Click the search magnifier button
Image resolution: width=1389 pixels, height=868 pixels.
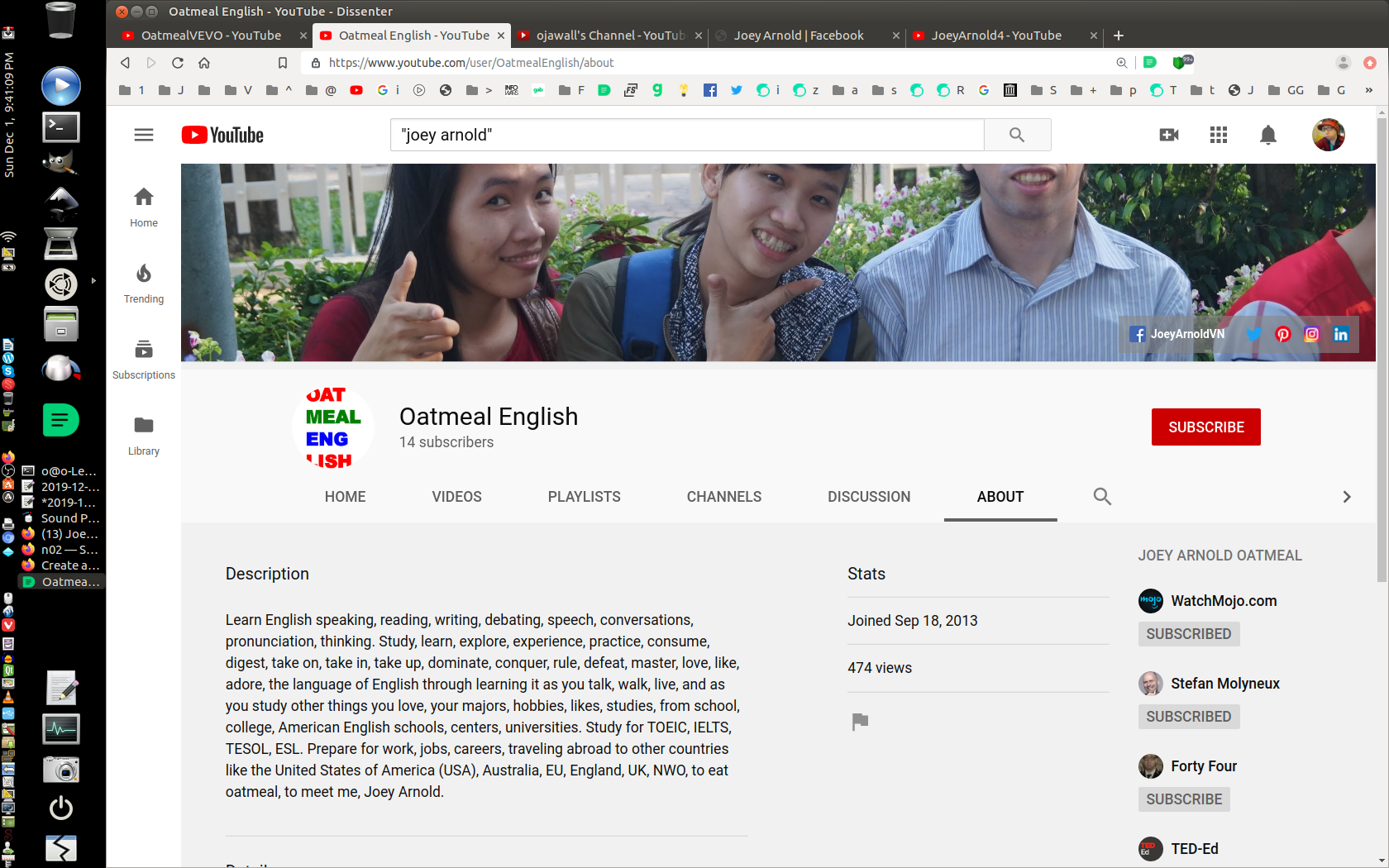tap(1017, 135)
